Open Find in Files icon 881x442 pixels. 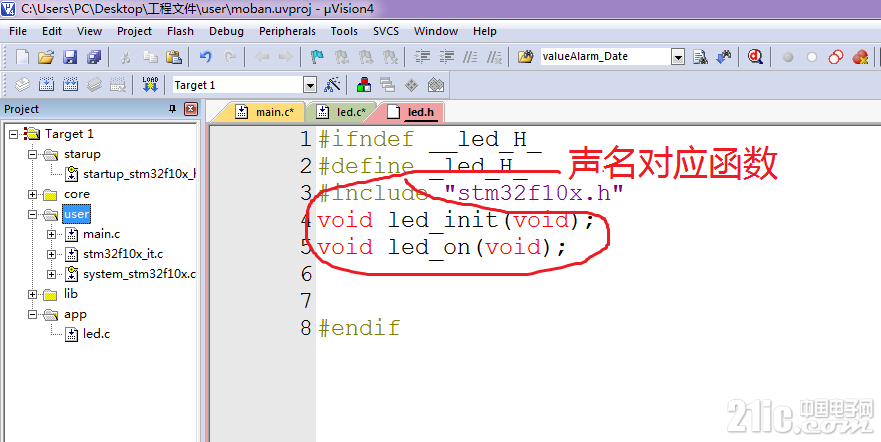(x=525, y=57)
